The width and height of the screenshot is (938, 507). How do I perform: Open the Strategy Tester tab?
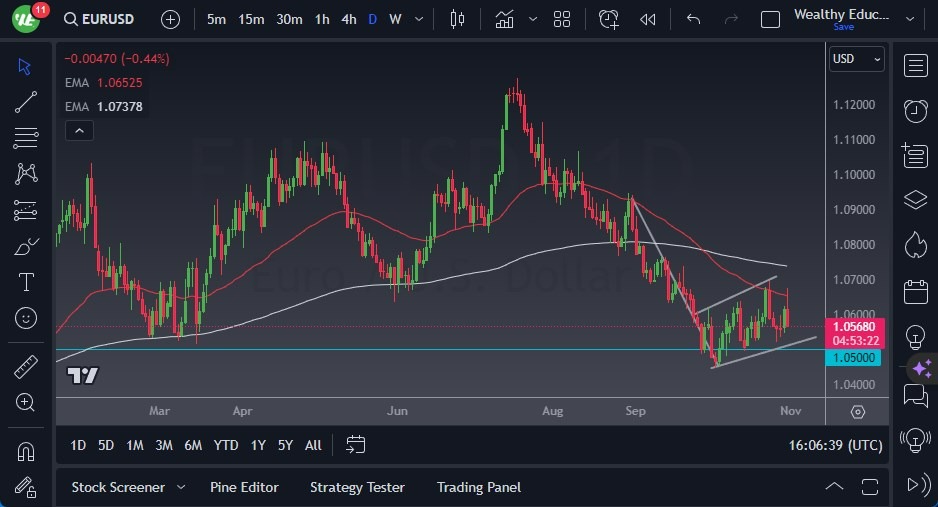pyautogui.click(x=357, y=487)
